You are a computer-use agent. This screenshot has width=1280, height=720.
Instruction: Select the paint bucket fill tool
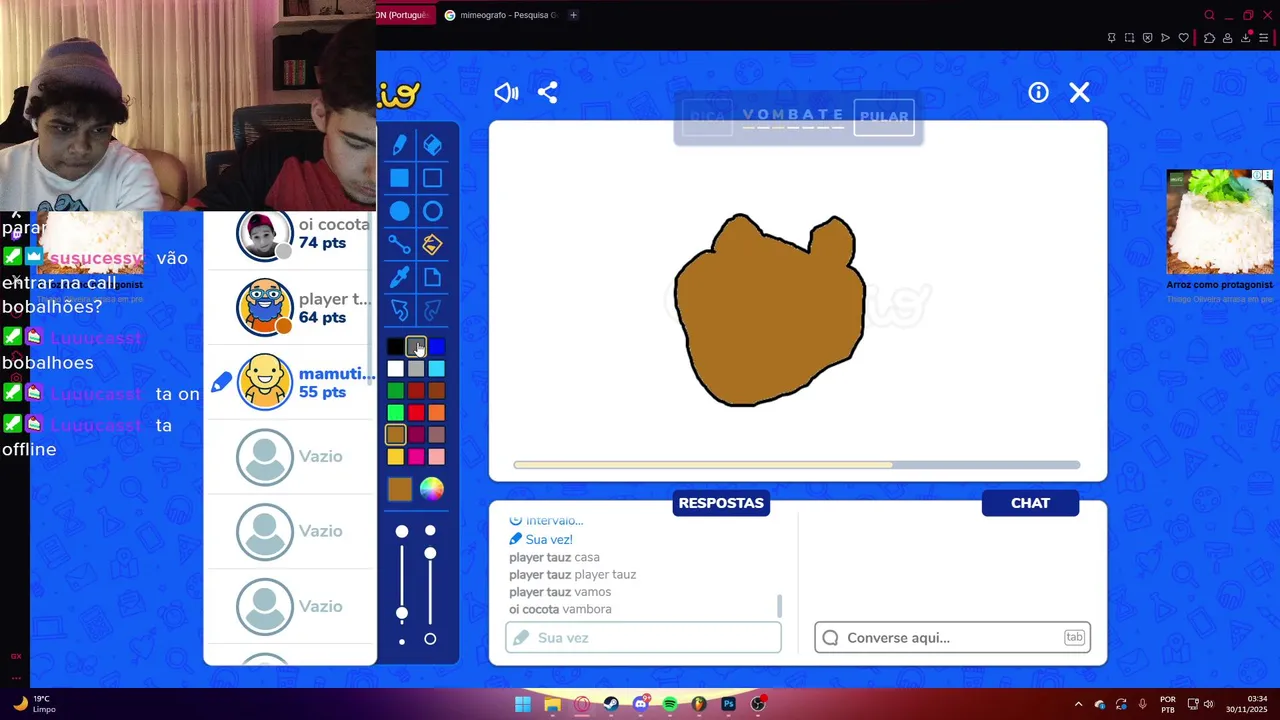click(x=432, y=244)
